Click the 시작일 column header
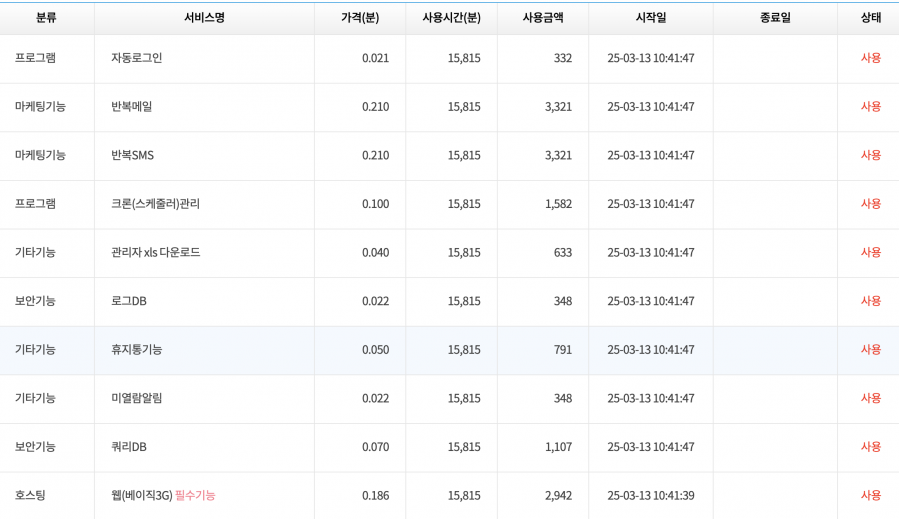Screen dimensions: 899x519 (x=650, y=18)
